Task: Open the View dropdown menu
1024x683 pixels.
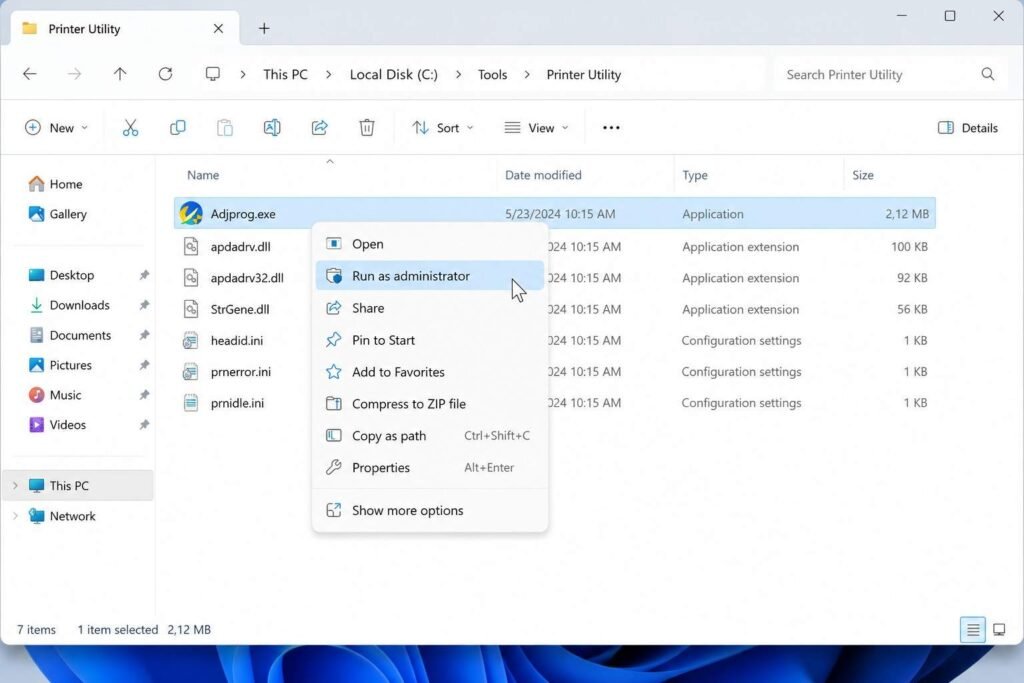Action: pos(536,128)
